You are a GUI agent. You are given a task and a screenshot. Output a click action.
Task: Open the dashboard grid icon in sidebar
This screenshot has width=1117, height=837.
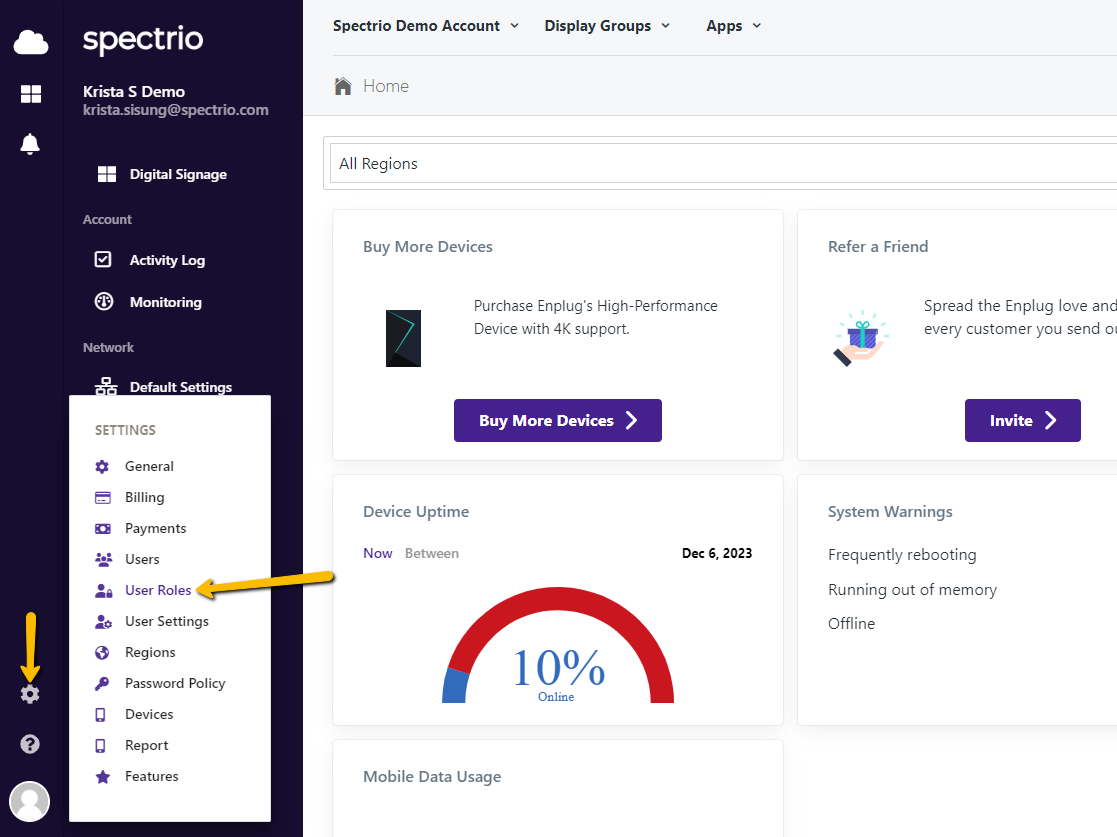tap(30, 93)
